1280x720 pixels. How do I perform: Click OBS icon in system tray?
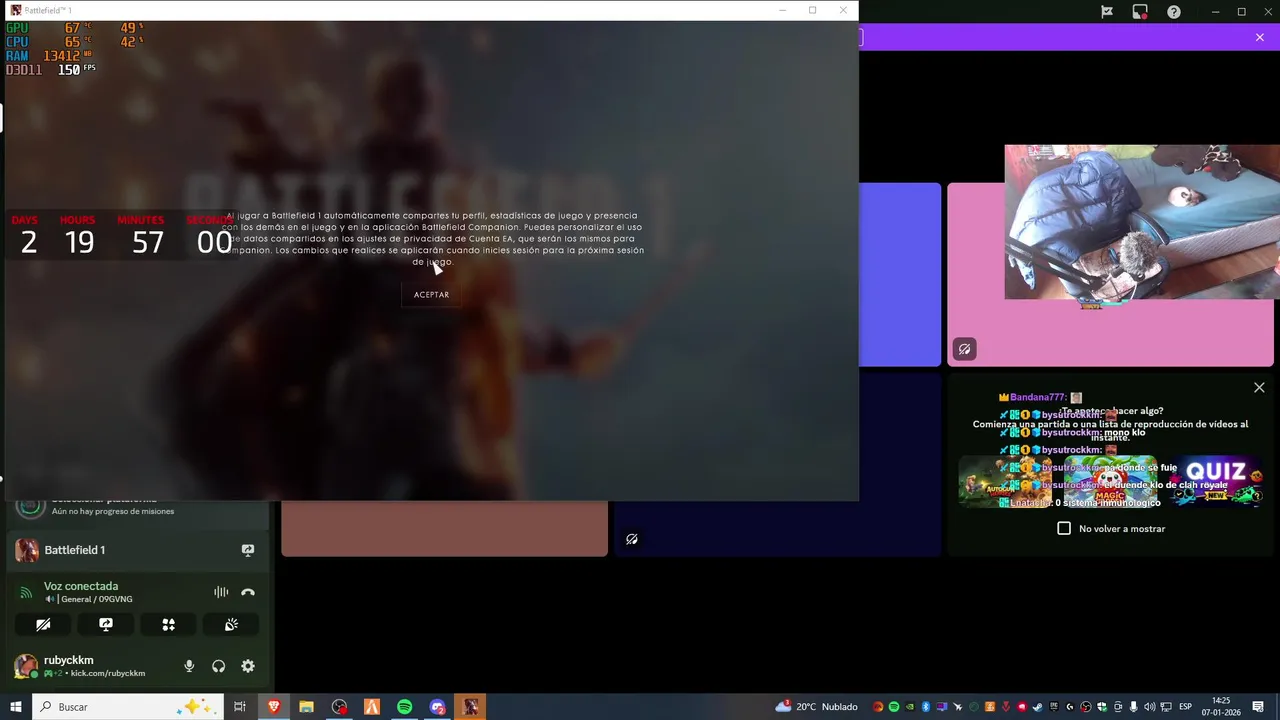pos(1086,707)
